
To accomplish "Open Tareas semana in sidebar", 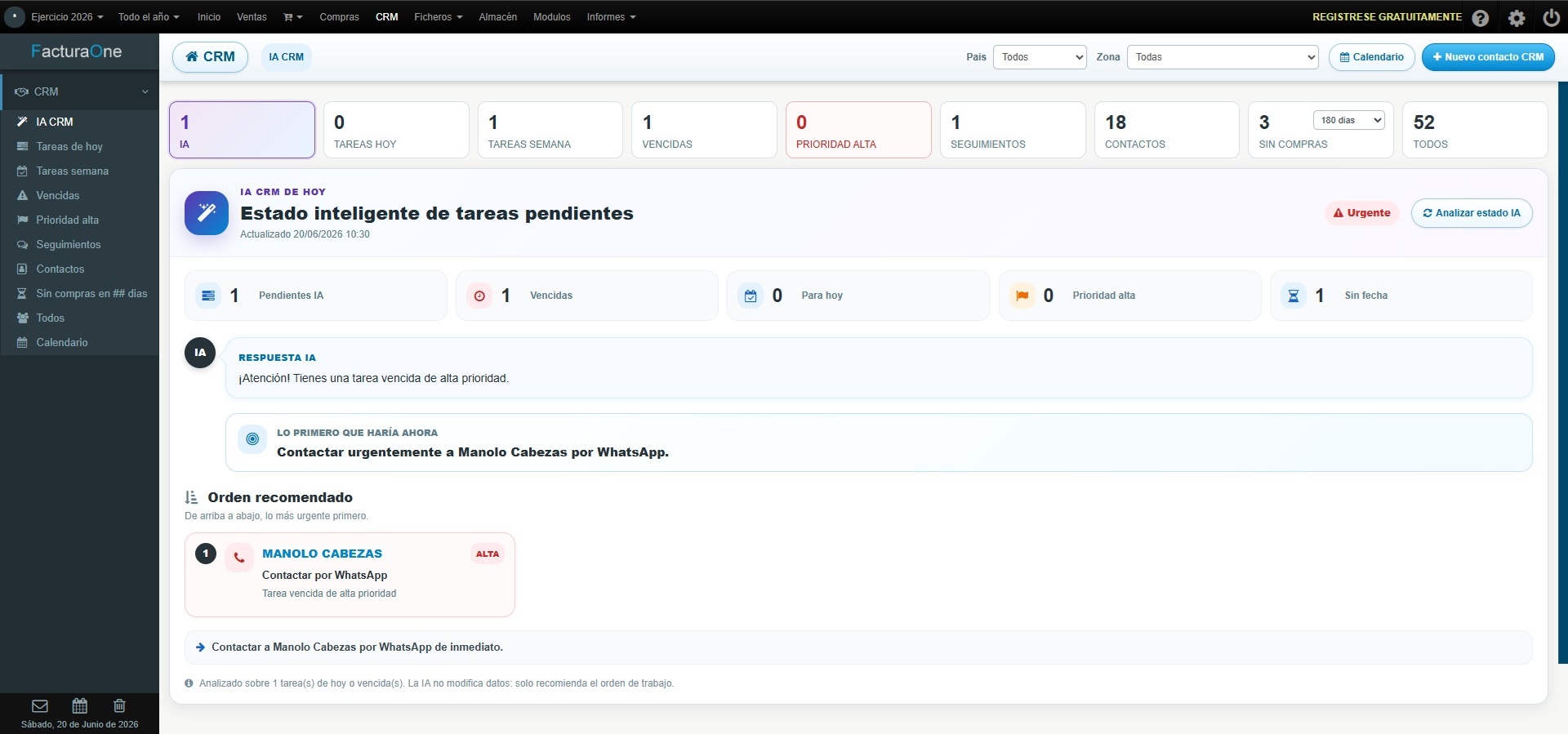I will (79, 171).
